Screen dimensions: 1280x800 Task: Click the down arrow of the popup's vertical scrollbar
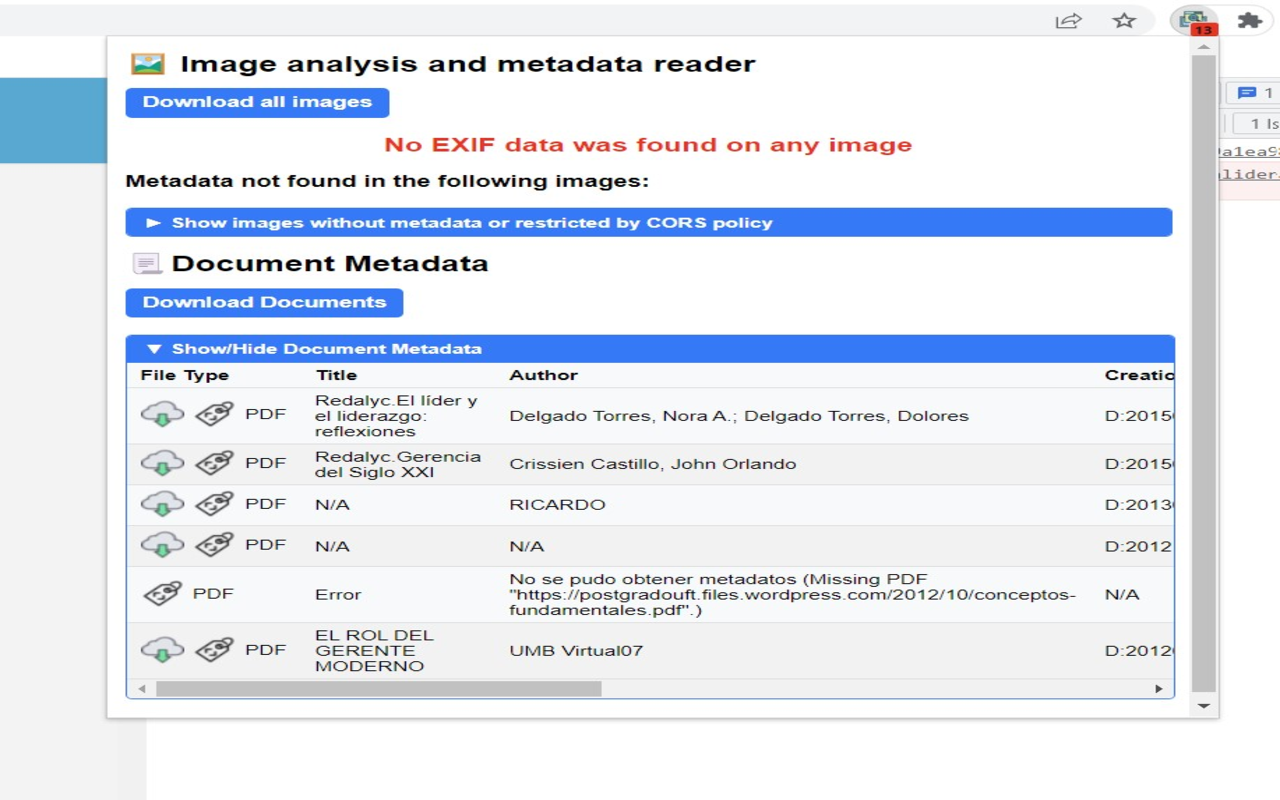tap(1204, 706)
